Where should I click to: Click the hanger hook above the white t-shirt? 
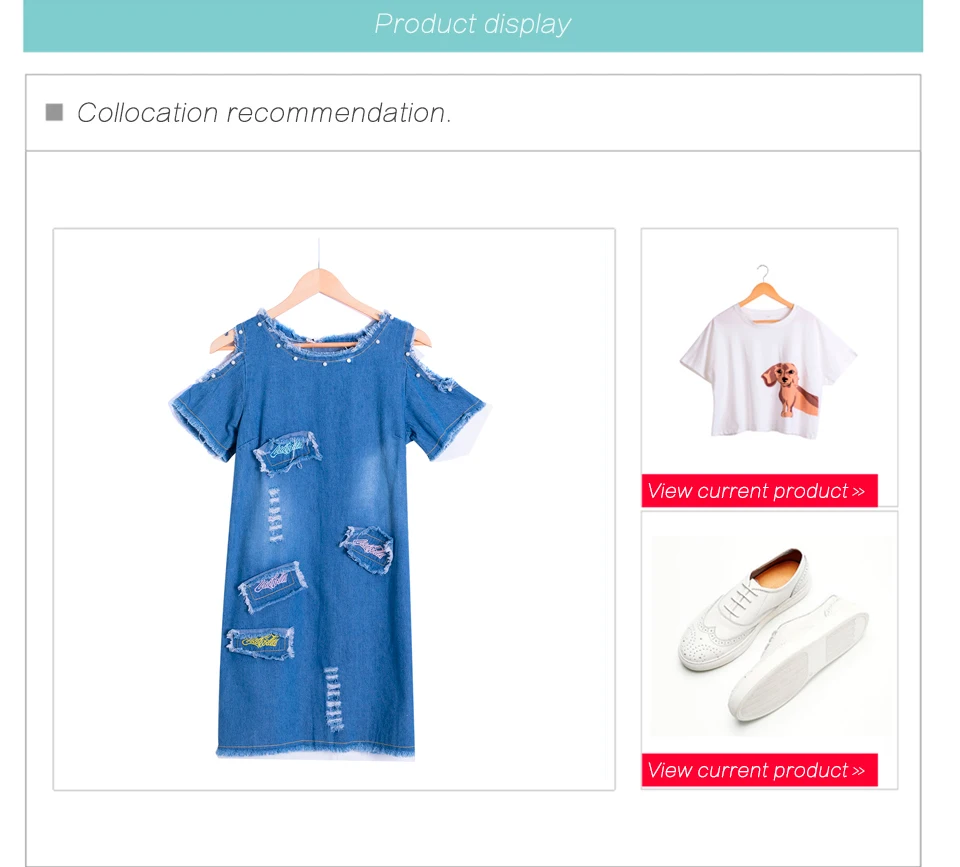(763, 272)
